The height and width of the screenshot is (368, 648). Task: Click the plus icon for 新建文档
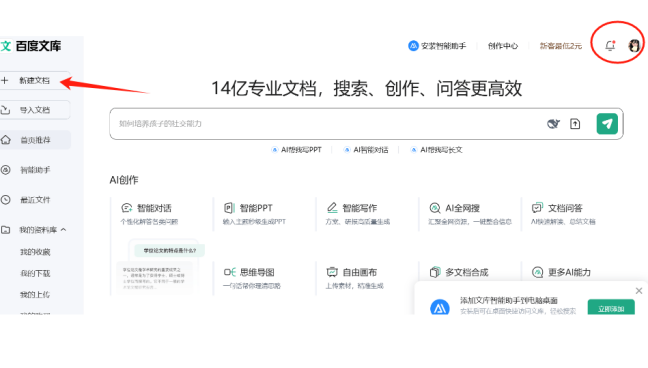pyautogui.click(x=5, y=80)
